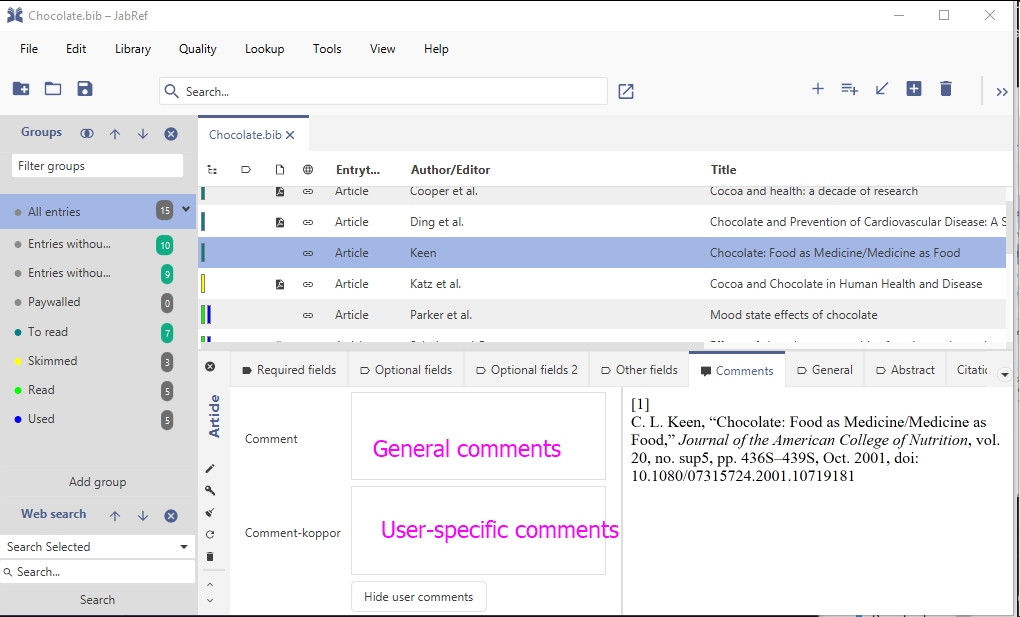This screenshot has height=617, width=1020.
Task: Delete entry using trash icon in toolbar
Action: 946,89
